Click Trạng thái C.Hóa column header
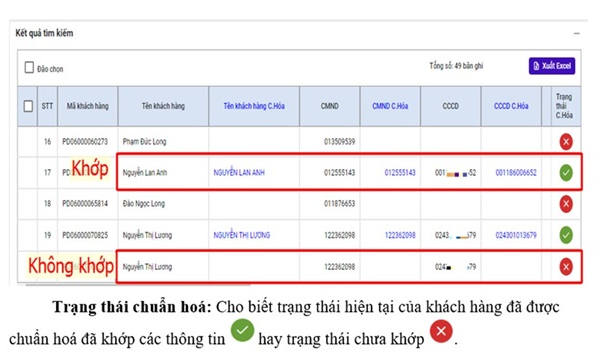This screenshot has height=364, width=606. 565,106
